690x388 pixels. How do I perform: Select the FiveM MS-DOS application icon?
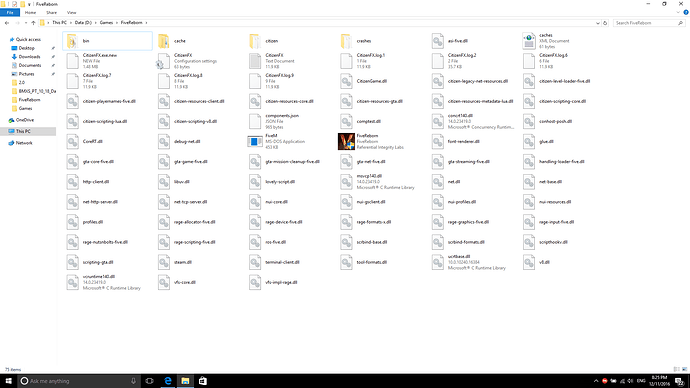pyautogui.click(x=255, y=142)
